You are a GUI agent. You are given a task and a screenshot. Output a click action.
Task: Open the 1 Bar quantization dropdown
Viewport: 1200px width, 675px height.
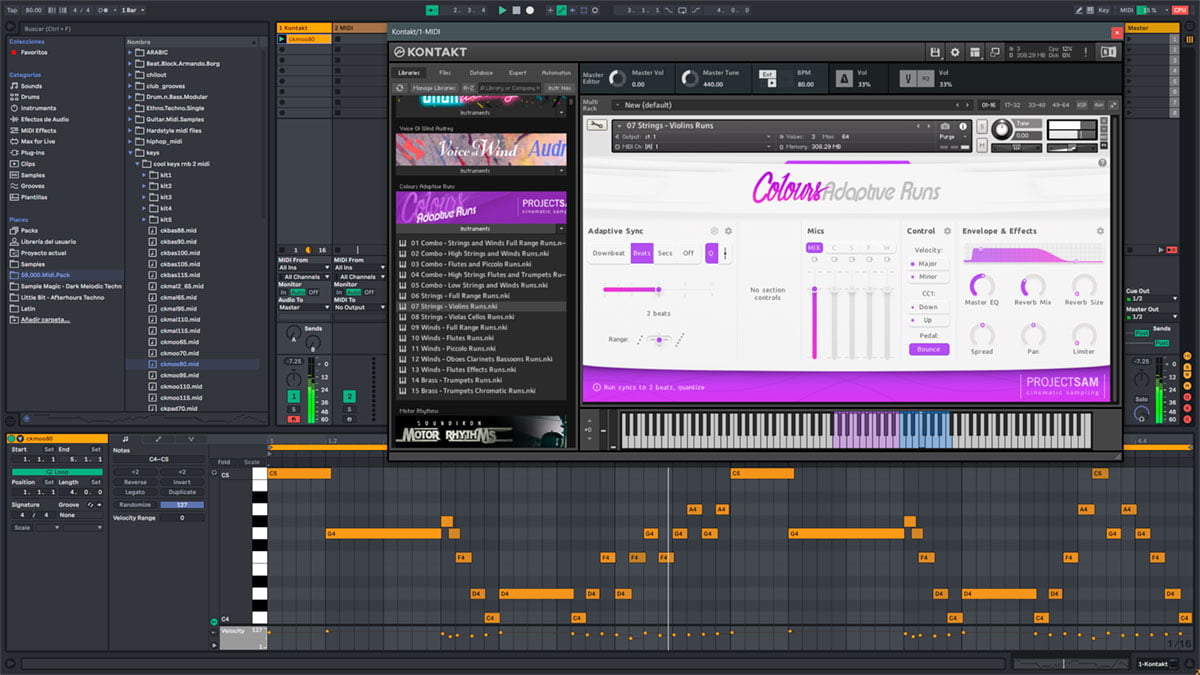pos(131,10)
